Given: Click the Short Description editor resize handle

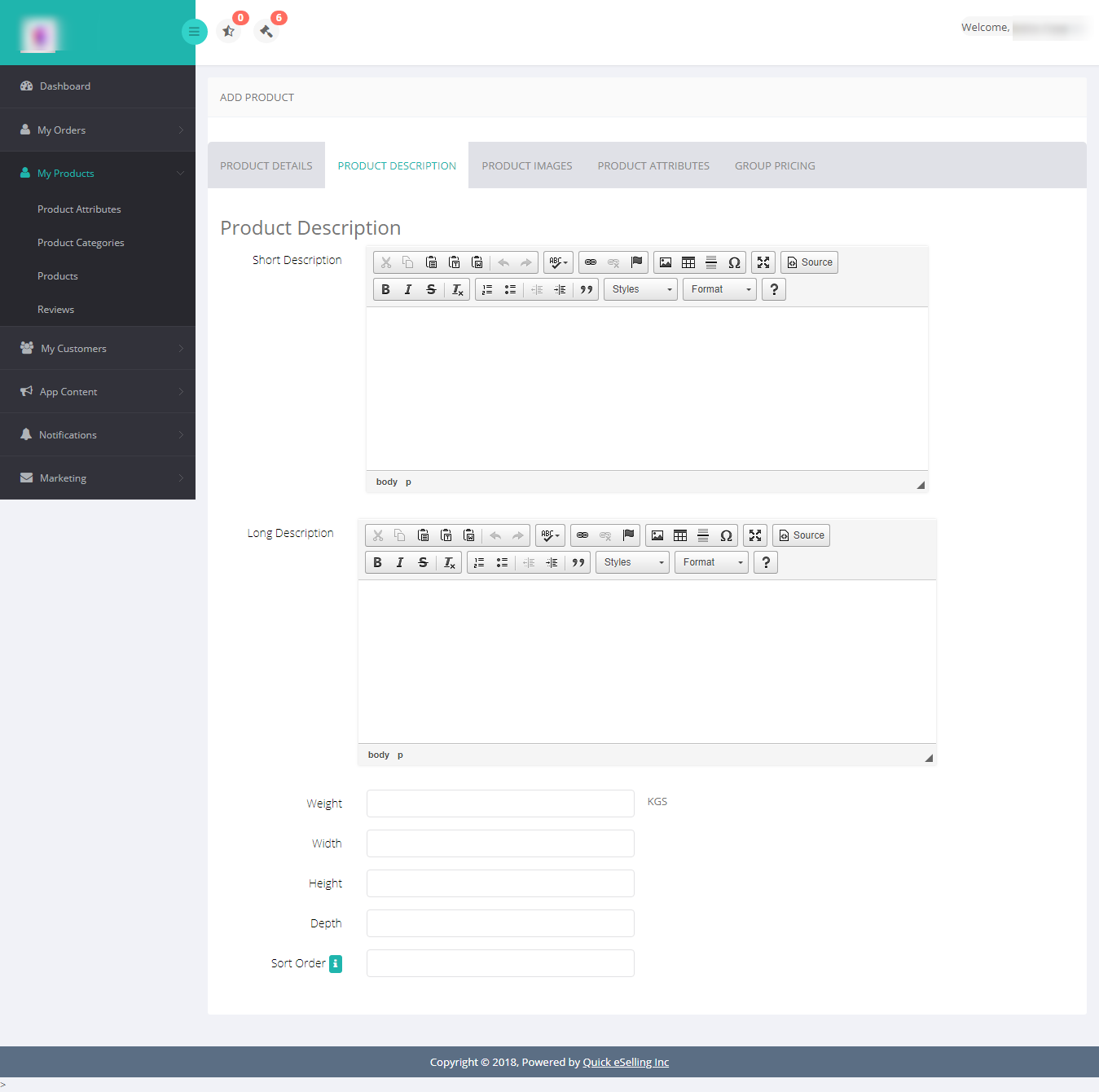Looking at the screenshot, I should pyautogui.click(x=921, y=485).
